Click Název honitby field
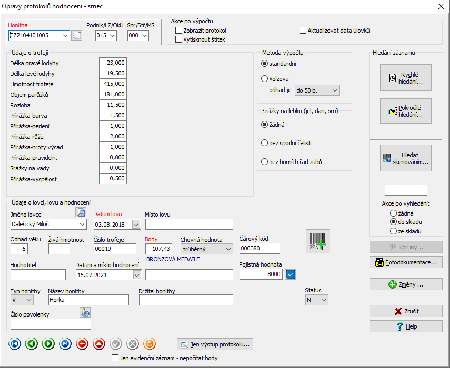The width and height of the screenshot is (450, 368). (x=88, y=300)
